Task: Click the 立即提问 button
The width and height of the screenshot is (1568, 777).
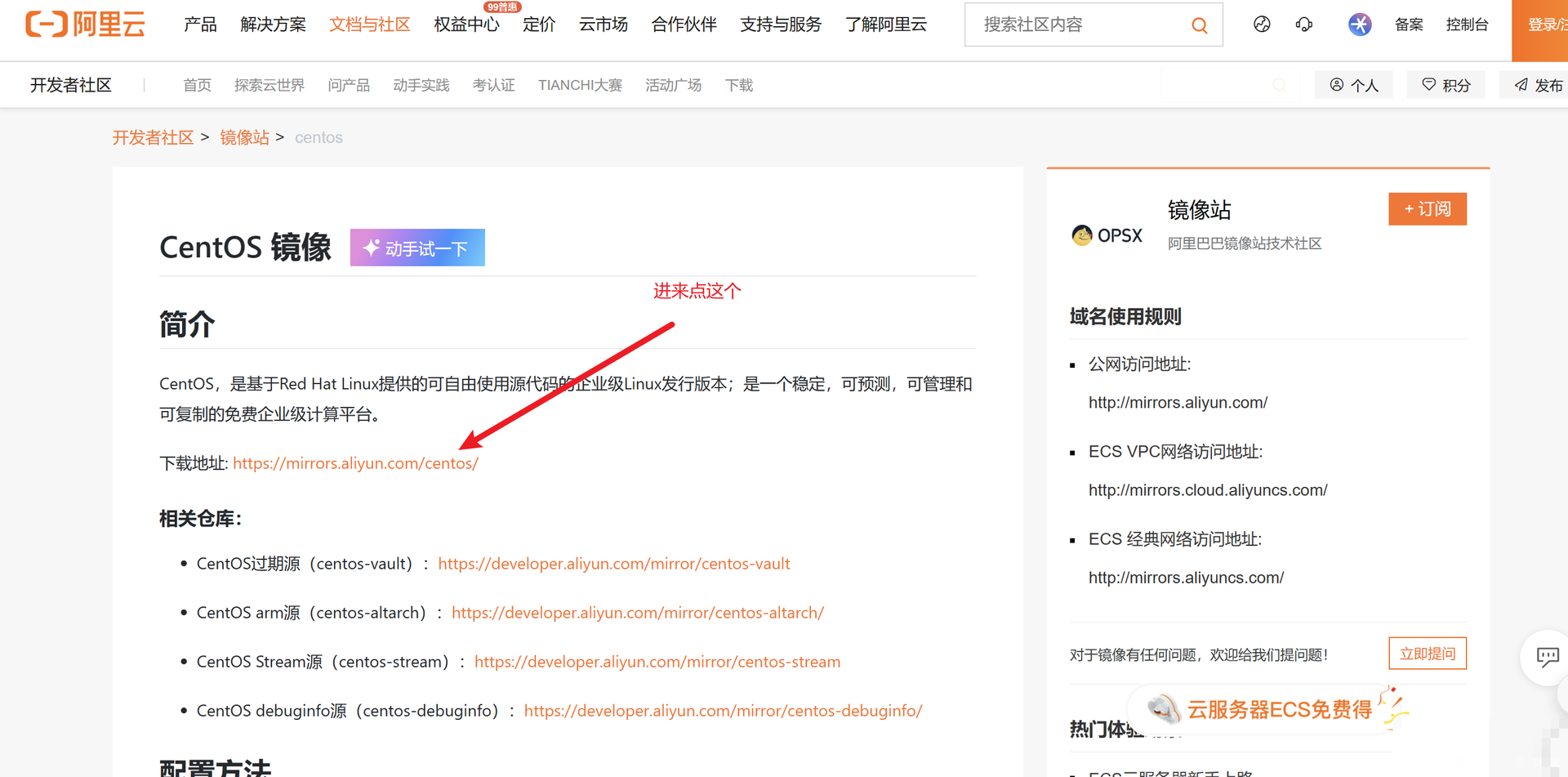Action: pos(1428,654)
